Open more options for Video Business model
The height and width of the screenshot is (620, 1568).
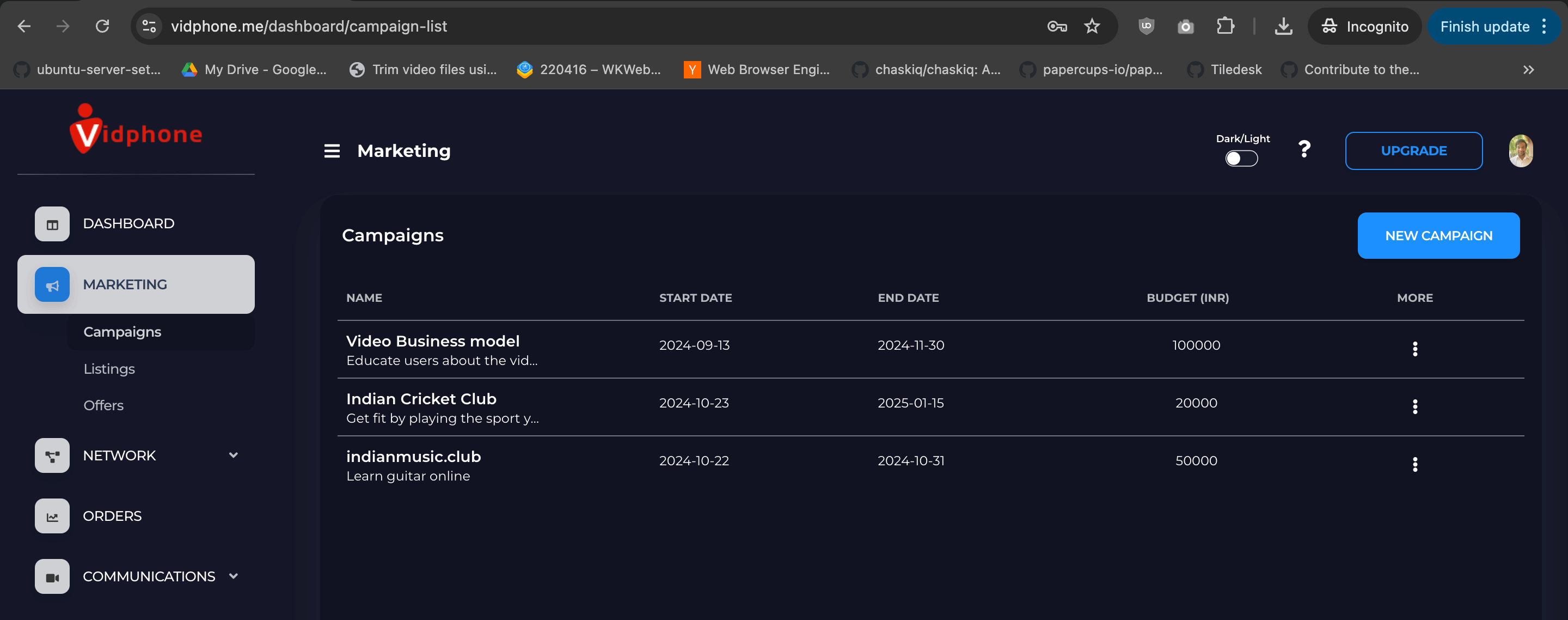tap(1414, 348)
